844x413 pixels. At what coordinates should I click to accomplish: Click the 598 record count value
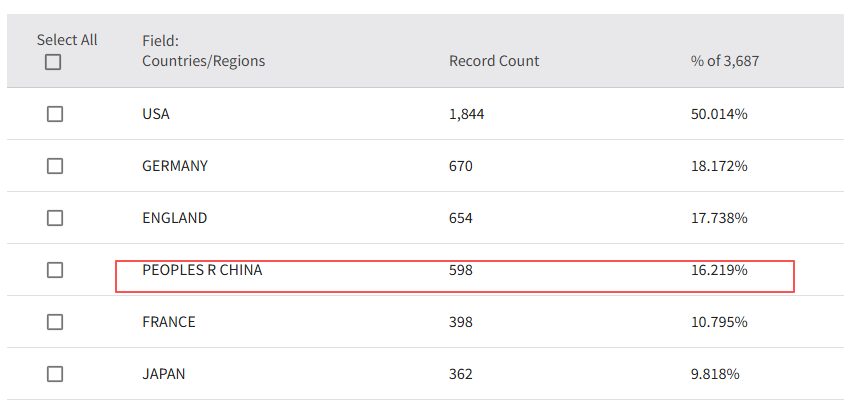pyautogui.click(x=461, y=270)
